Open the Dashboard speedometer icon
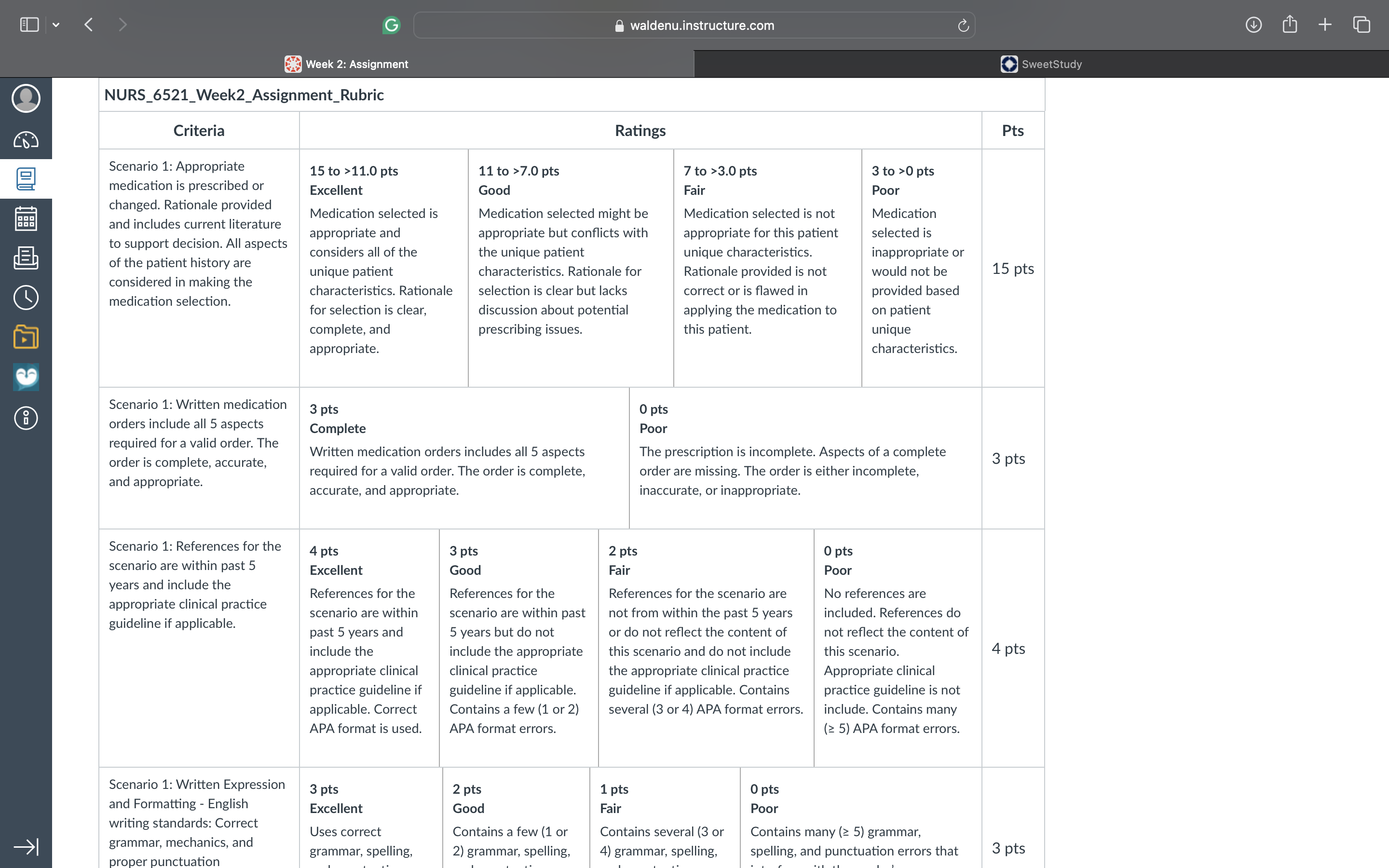 pos(26,139)
